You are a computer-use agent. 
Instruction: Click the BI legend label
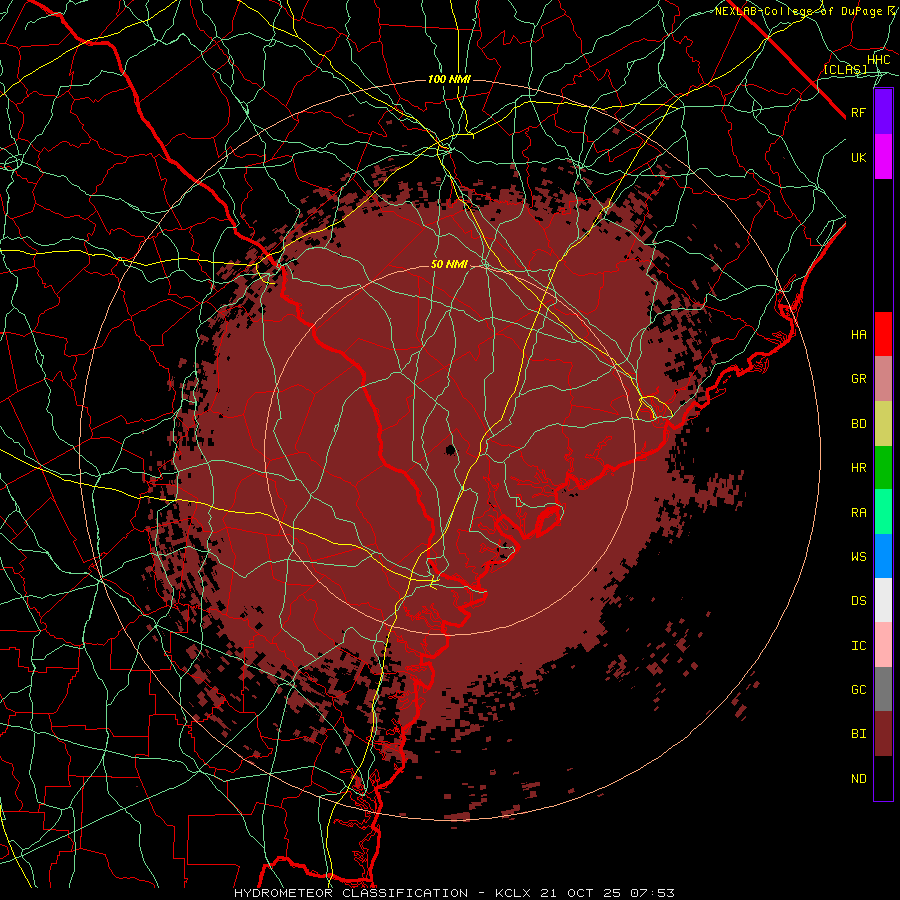(859, 734)
